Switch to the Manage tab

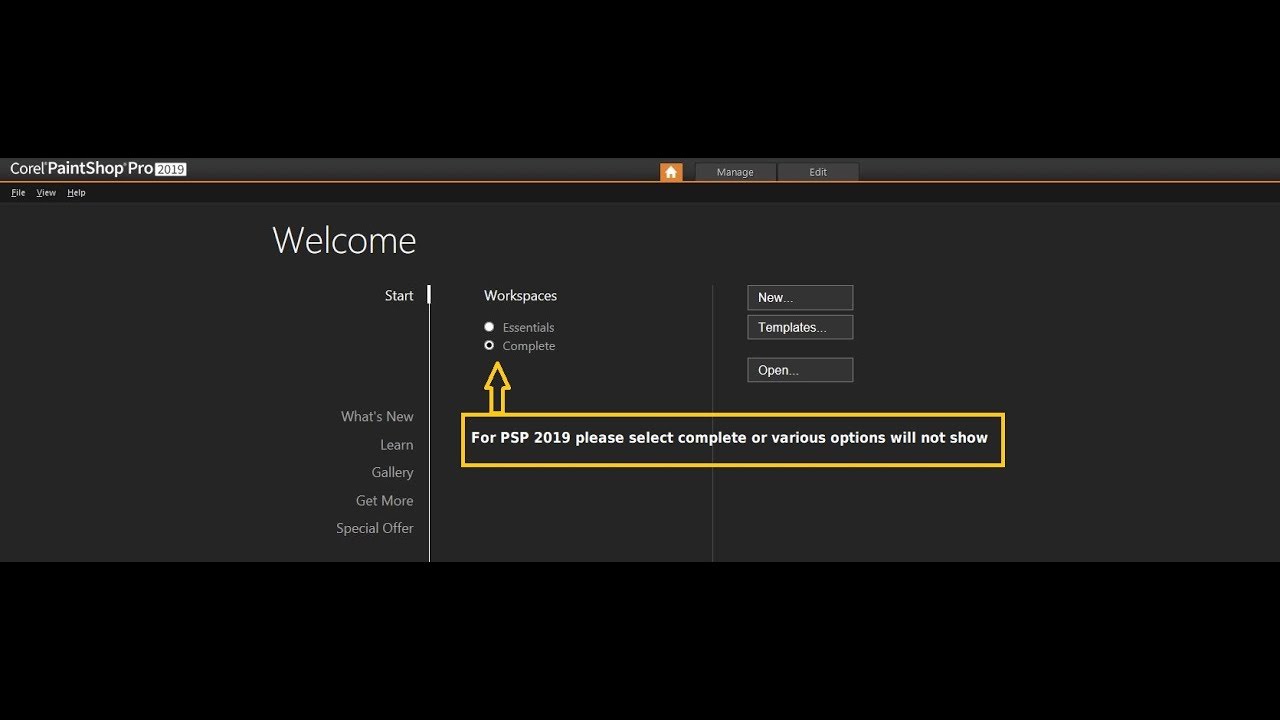point(735,172)
